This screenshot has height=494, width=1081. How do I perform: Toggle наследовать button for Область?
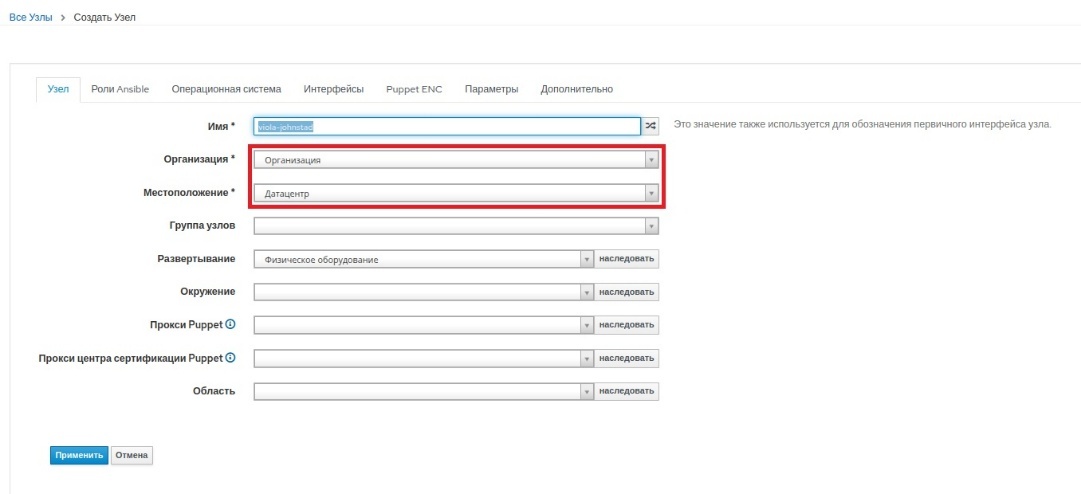(x=627, y=390)
